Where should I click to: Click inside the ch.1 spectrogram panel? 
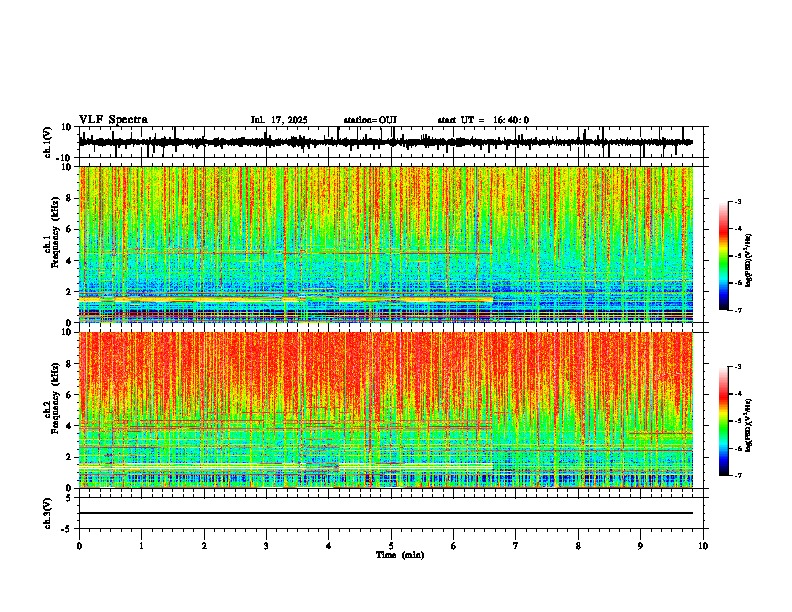(x=386, y=244)
